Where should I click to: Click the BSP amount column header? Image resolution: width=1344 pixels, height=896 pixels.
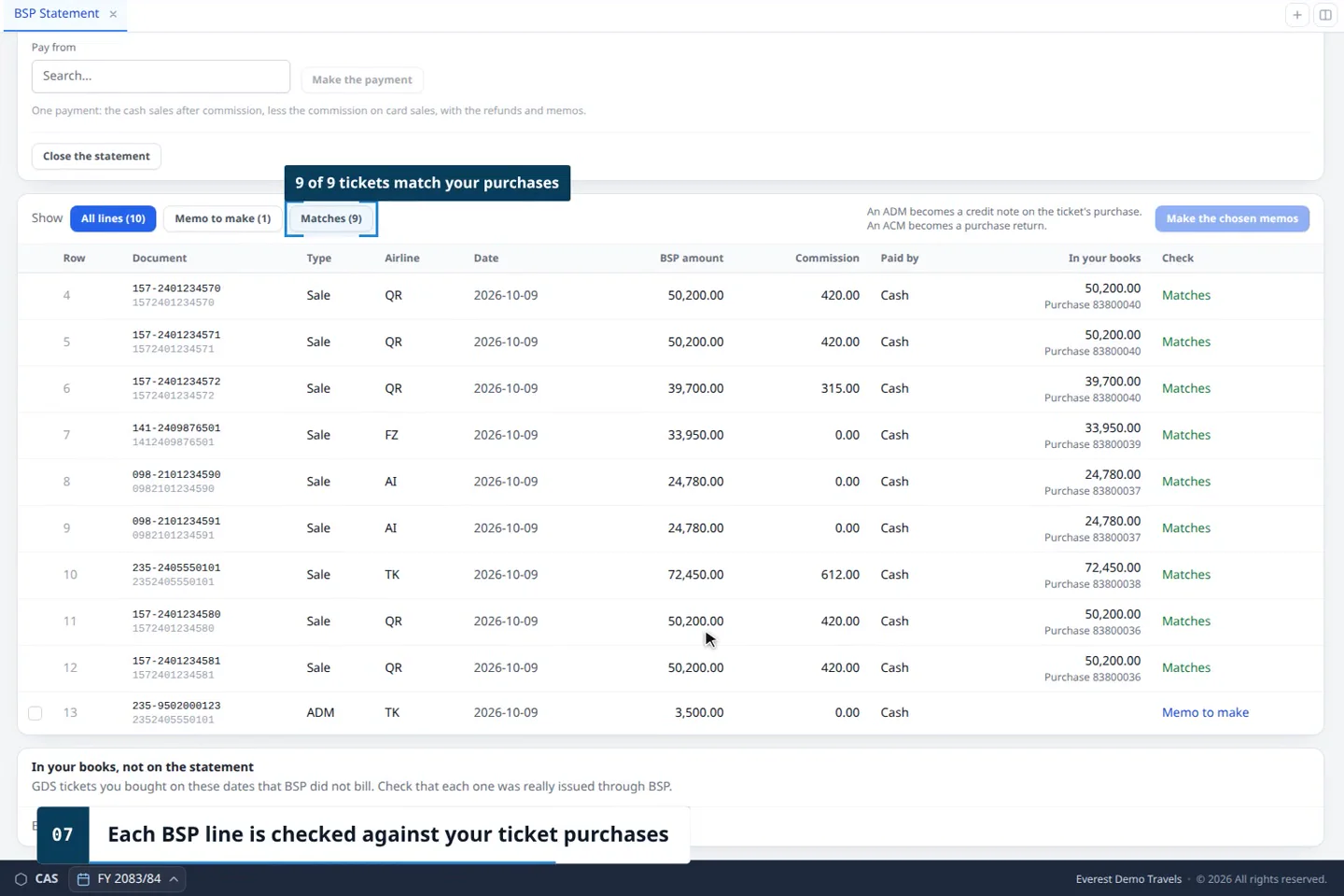point(692,259)
